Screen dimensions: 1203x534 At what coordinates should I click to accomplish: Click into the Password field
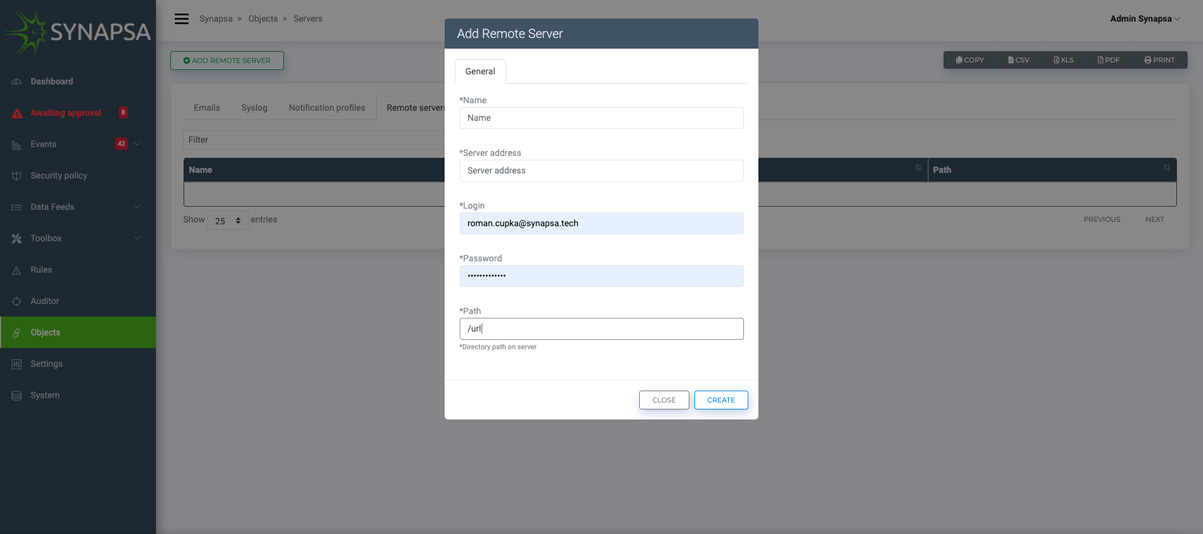pyautogui.click(x=601, y=276)
